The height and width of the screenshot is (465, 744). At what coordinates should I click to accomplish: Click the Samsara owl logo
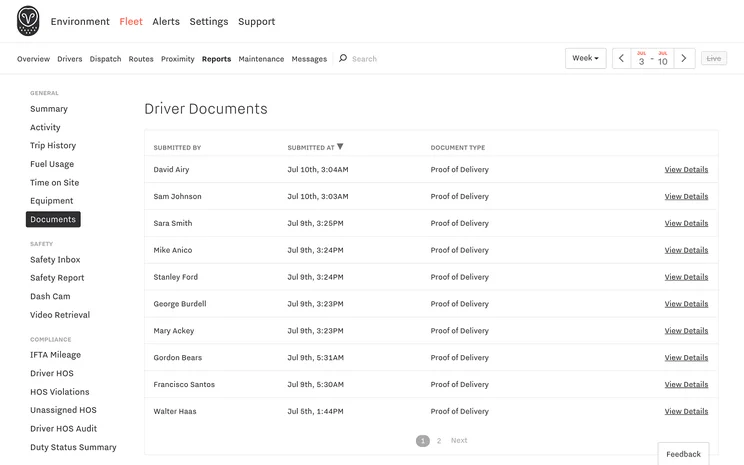tap(28, 21)
